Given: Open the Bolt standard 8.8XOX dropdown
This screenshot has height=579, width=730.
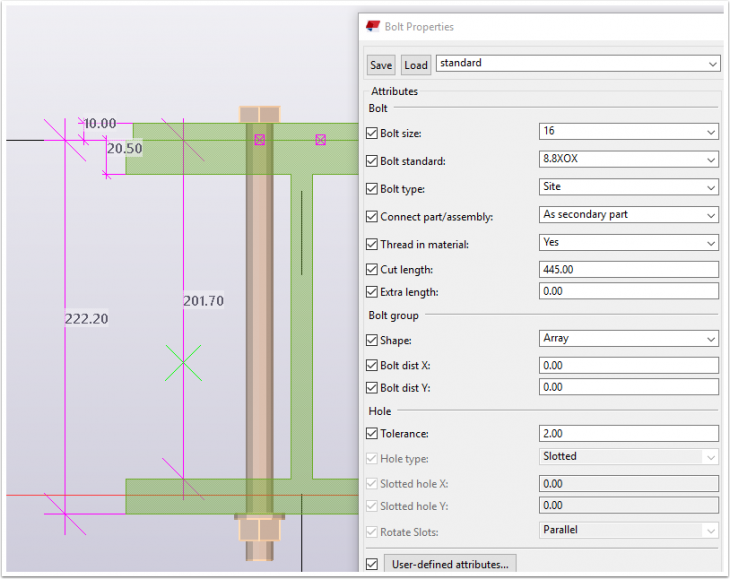Looking at the screenshot, I should [627, 159].
